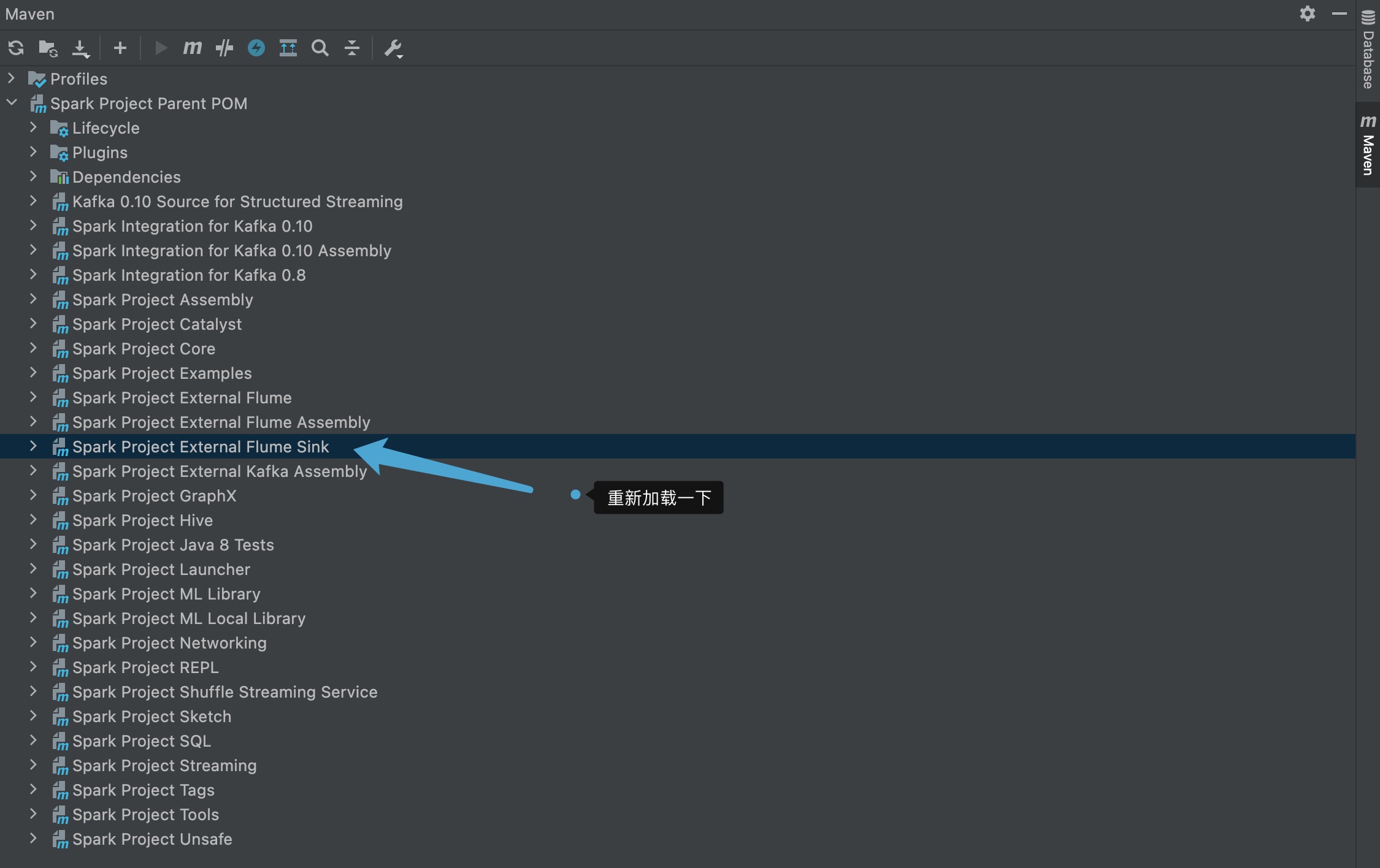The width and height of the screenshot is (1380, 868).
Task: Select Spark Integration for Kafka 0.10
Action: 193,226
